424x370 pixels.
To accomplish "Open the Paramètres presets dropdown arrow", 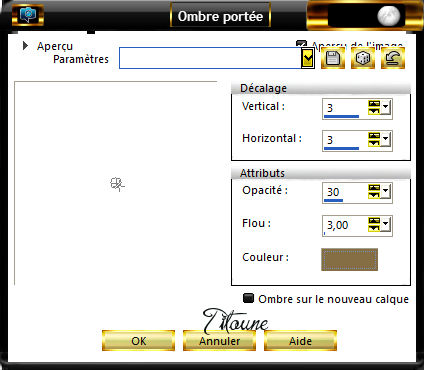I will point(308,58).
